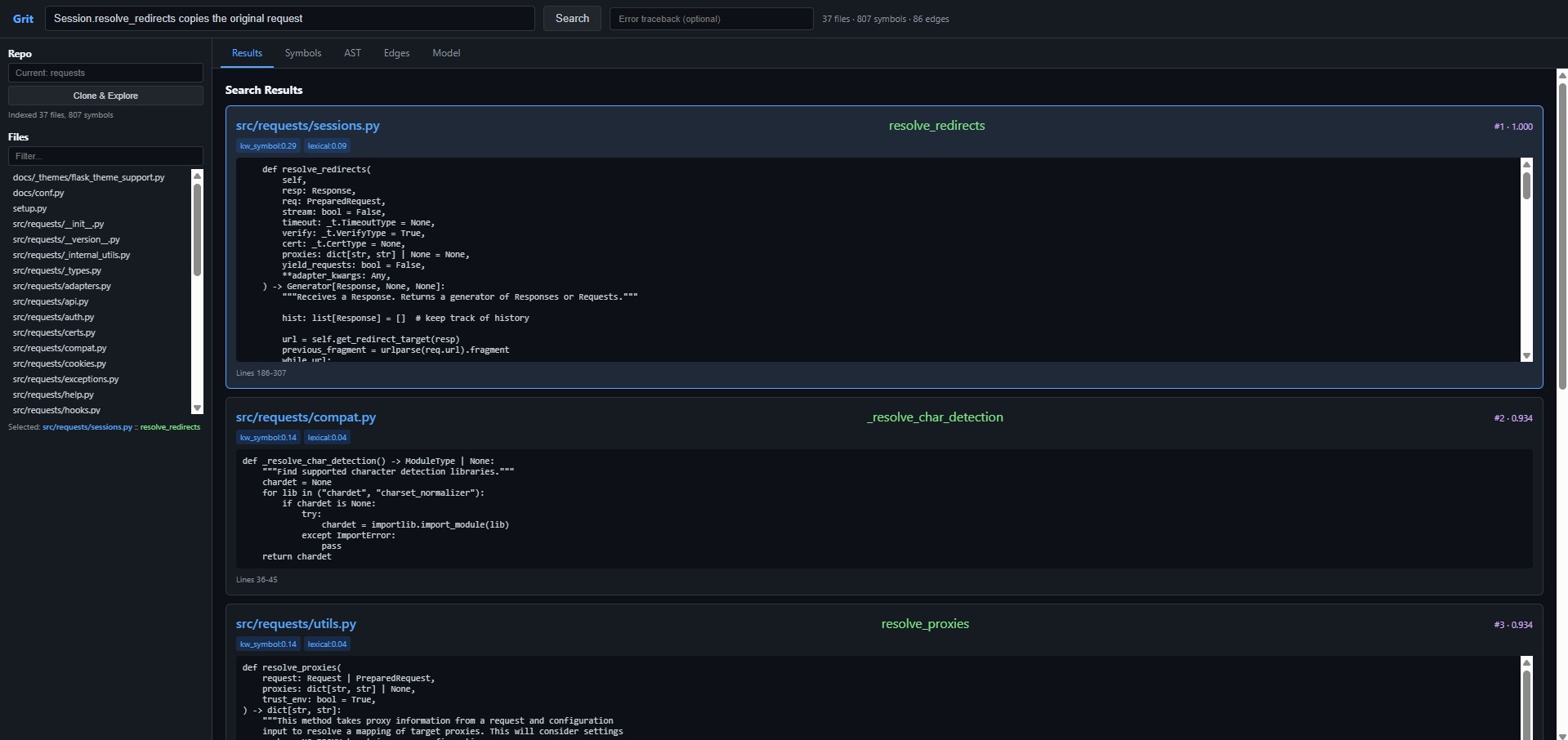Click selected file src/requests/sessions.py status link
Image resolution: width=1568 pixels, height=740 pixels.
tap(87, 427)
